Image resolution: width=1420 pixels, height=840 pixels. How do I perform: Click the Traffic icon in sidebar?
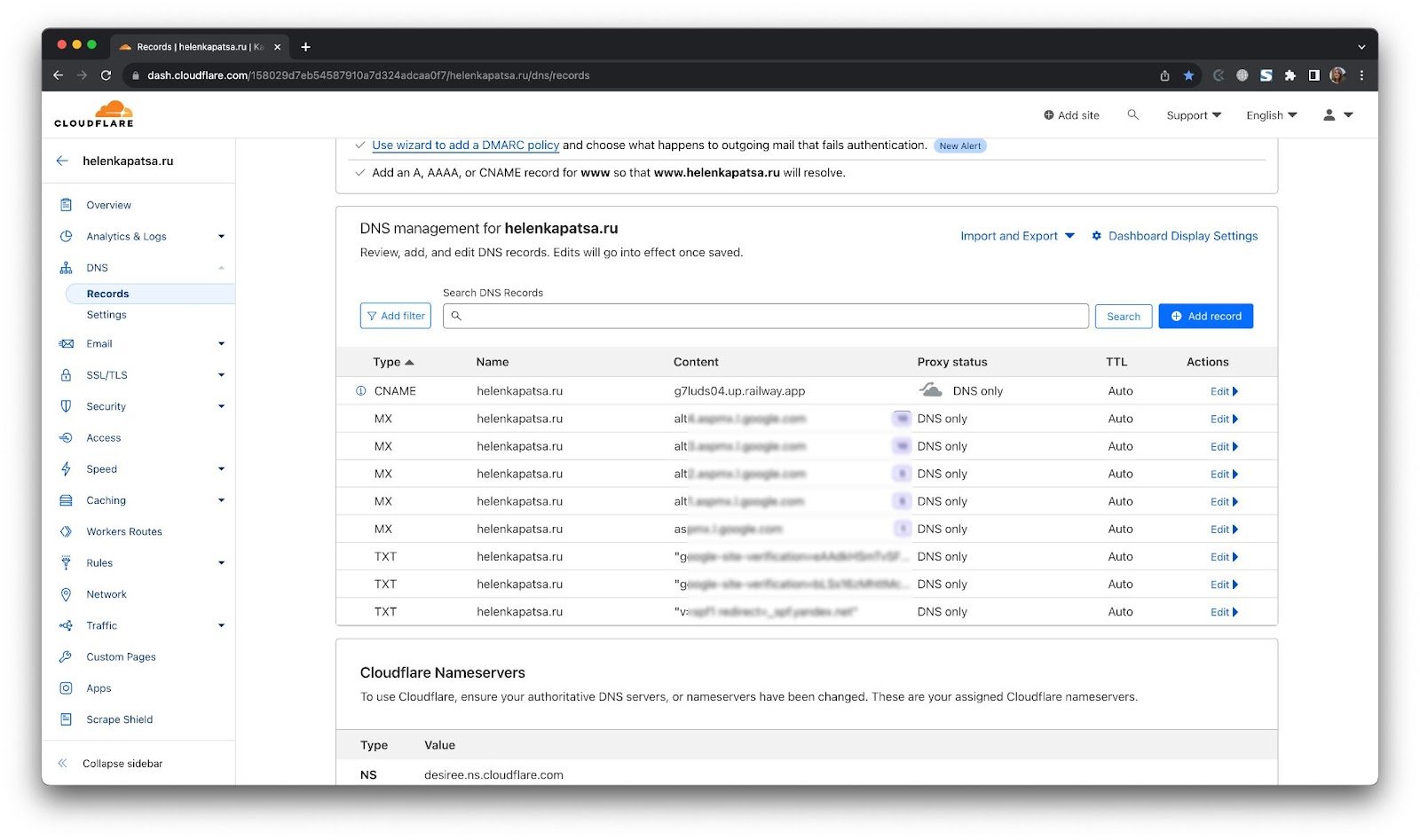pyautogui.click(x=66, y=625)
